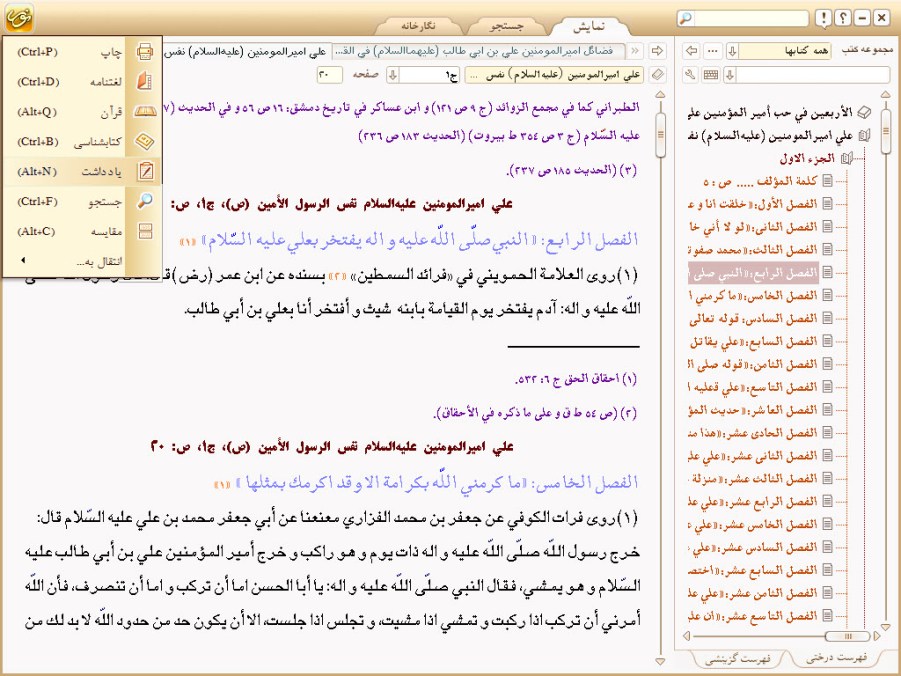Image resolution: width=901 pixels, height=676 pixels.
Task: Collapse the علي اميرالمومنين (عليه‌السلام) book tree node
Action: pos(863,136)
